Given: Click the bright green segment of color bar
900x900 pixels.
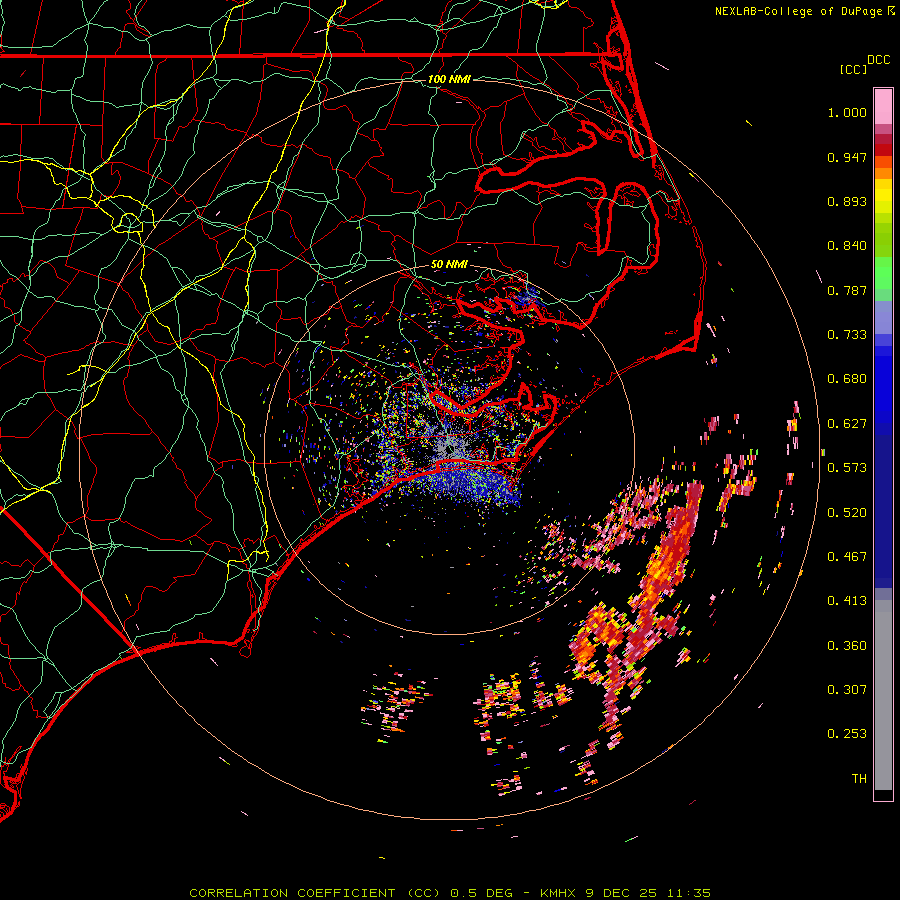Looking at the screenshot, I should pyautogui.click(x=883, y=273).
